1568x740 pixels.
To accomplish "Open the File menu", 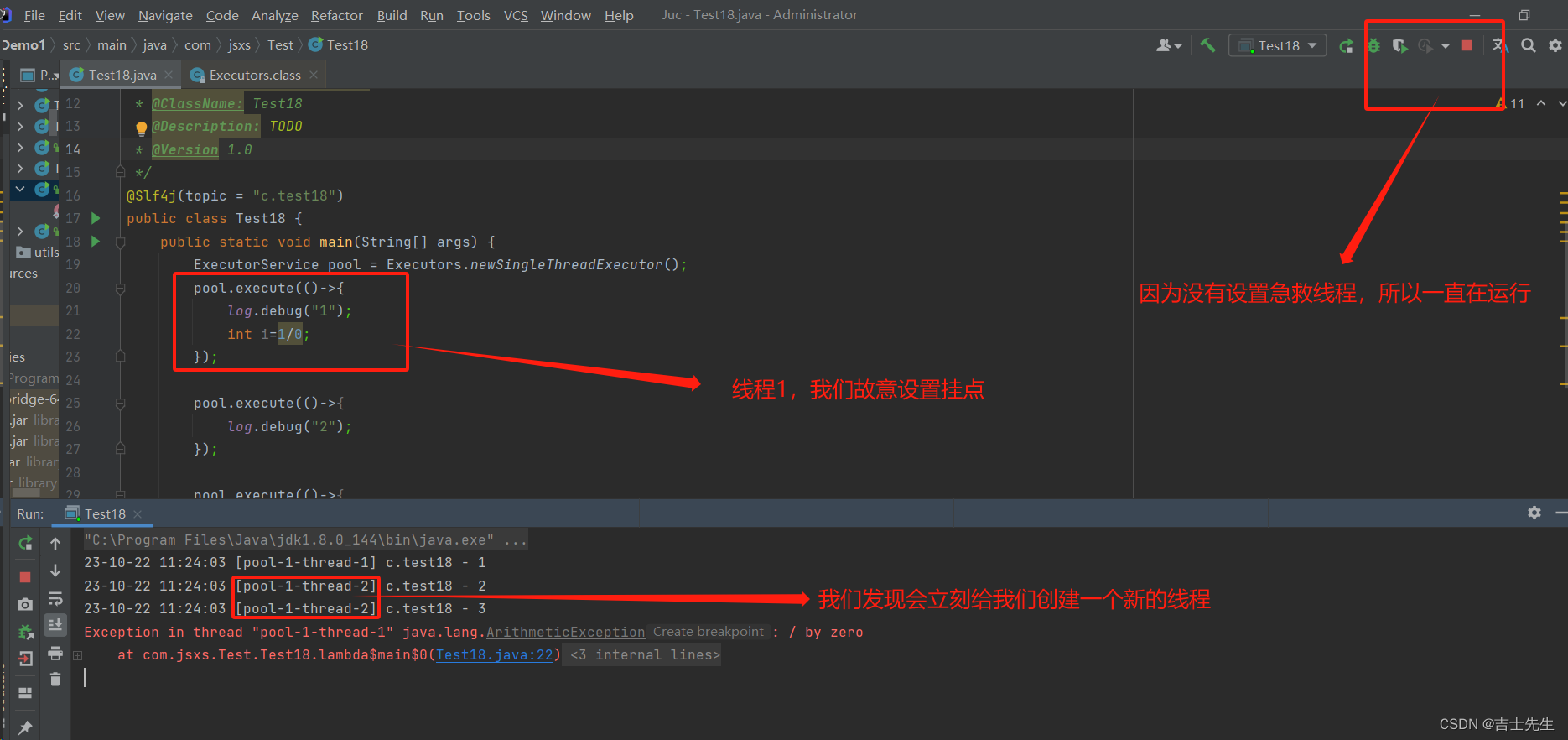I will tap(34, 15).
